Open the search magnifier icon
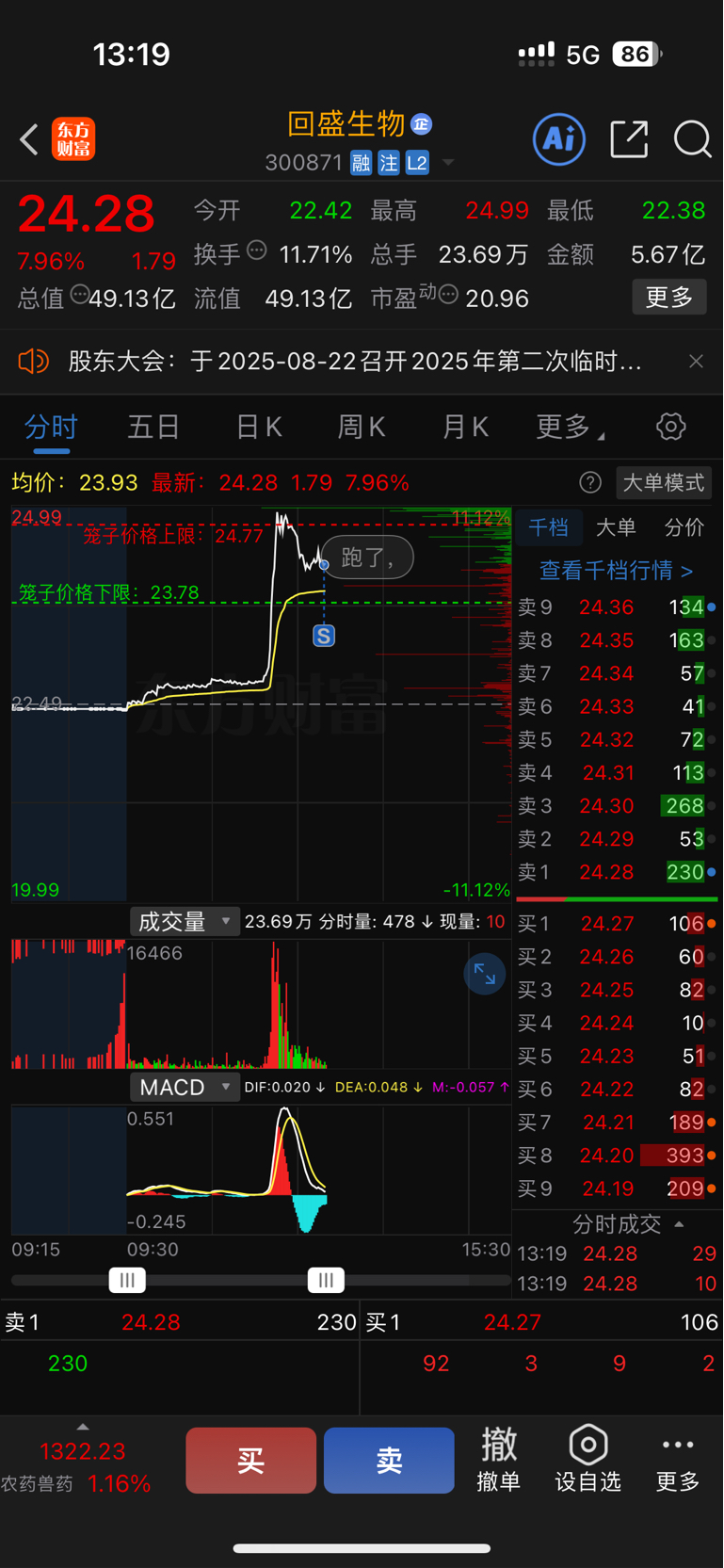The image size is (724, 1568). coord(692,139)
